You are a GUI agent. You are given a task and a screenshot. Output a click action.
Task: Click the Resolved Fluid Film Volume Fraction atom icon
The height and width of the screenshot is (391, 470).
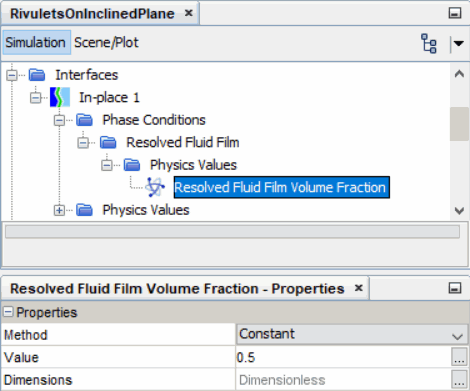(x=155, y=187)
